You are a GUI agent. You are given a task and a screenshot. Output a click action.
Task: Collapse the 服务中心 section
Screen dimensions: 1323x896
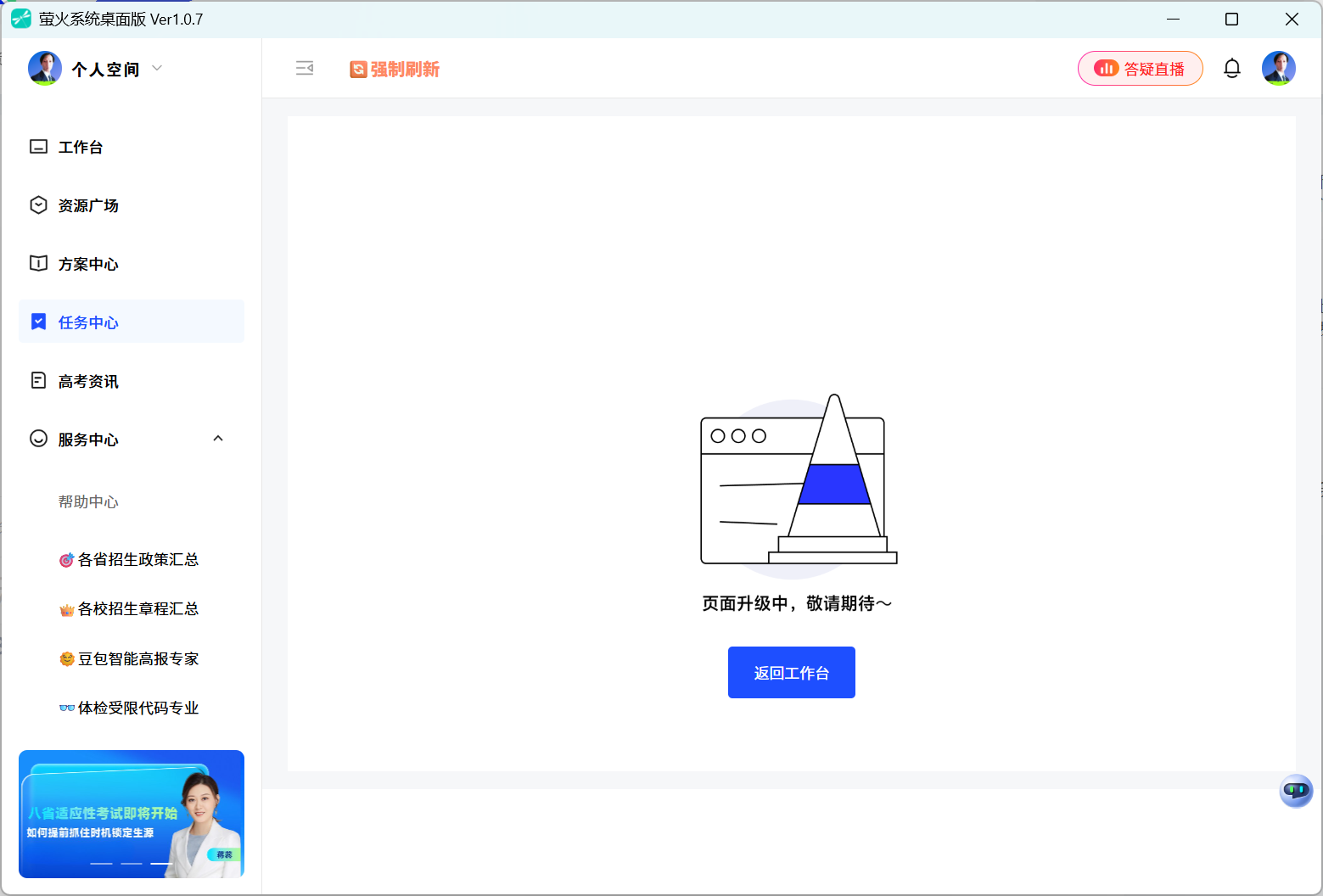click(218, 439)
